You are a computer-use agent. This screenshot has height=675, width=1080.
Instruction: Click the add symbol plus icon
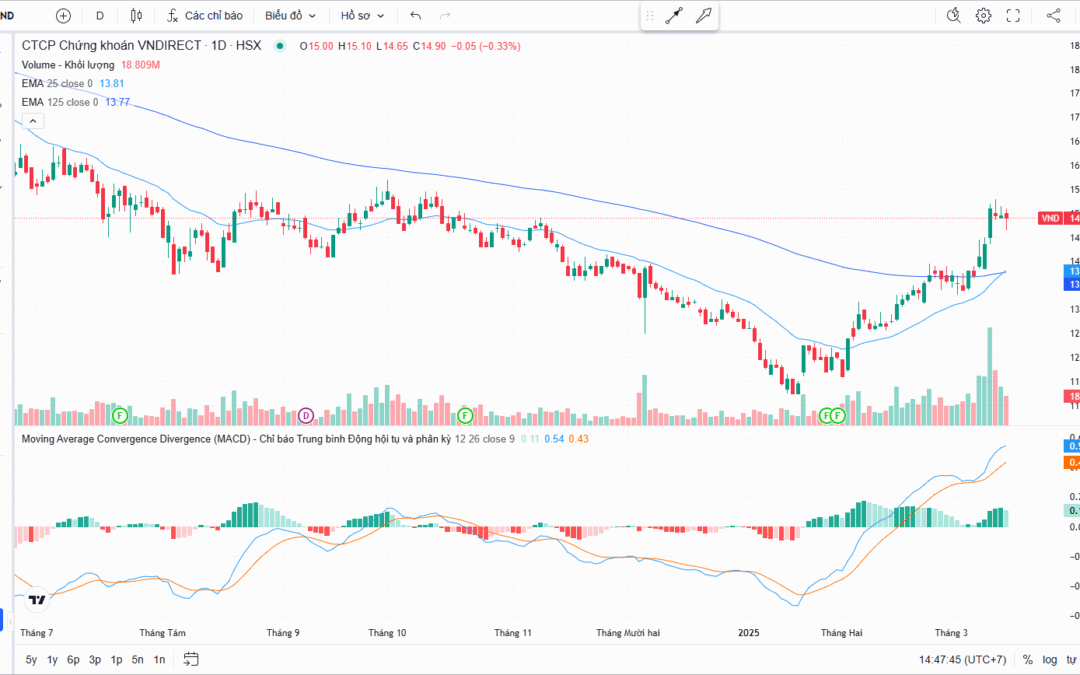[64, 16]
